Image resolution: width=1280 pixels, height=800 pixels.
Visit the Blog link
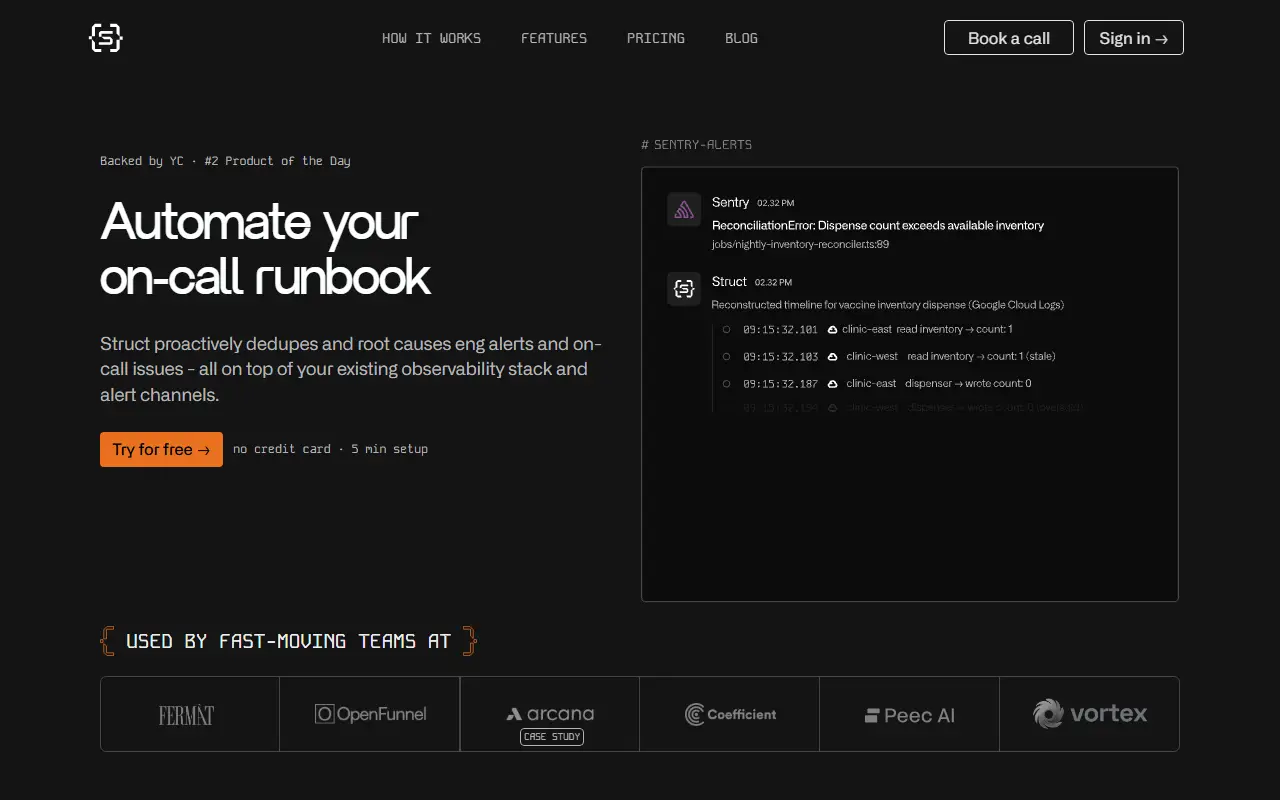tap(741, 38)
